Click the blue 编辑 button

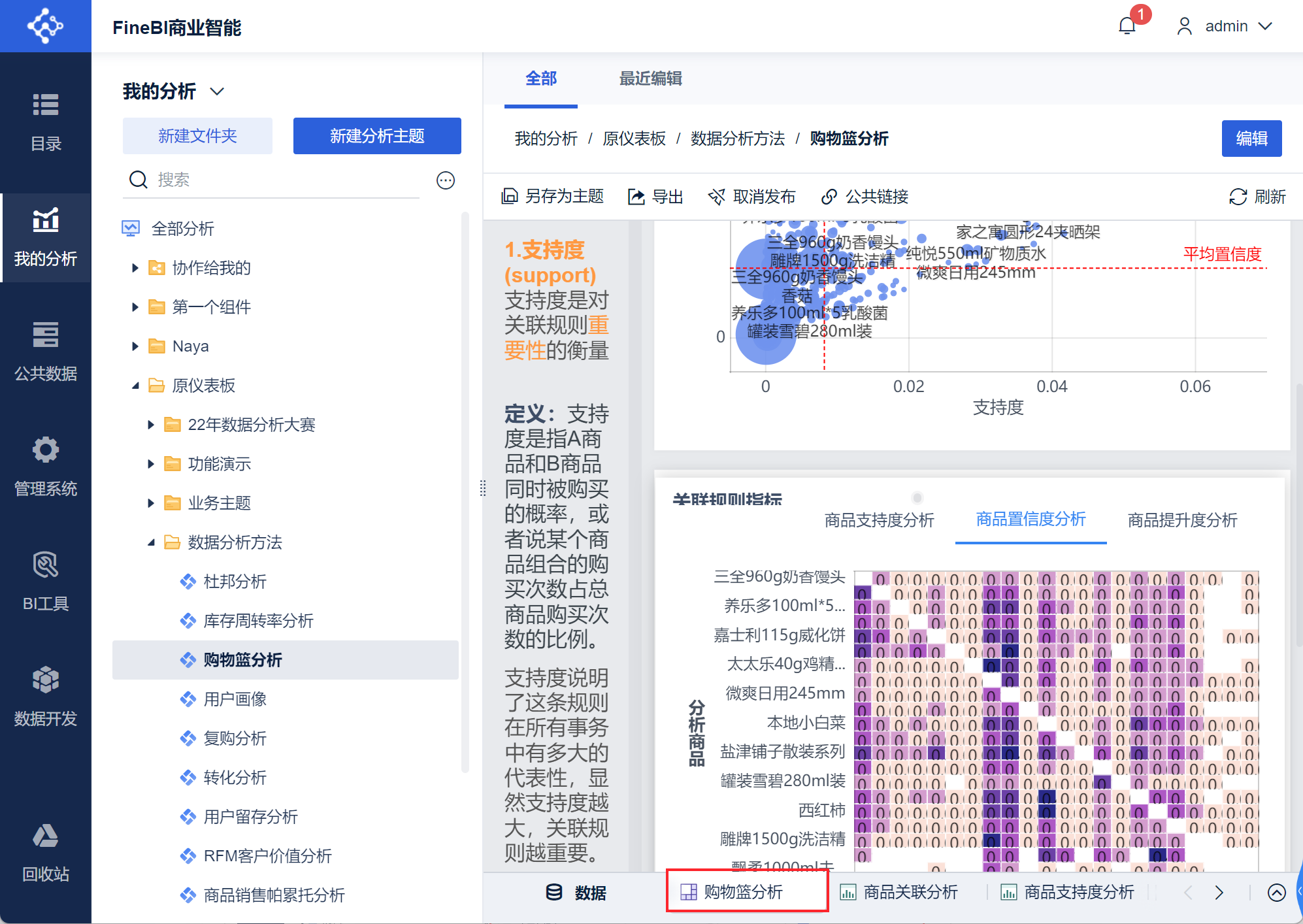point(1251,139)
